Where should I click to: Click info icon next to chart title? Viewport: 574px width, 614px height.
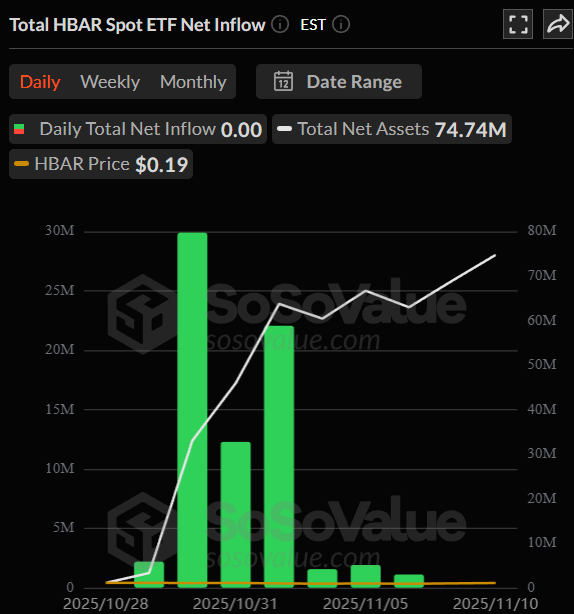280,25
